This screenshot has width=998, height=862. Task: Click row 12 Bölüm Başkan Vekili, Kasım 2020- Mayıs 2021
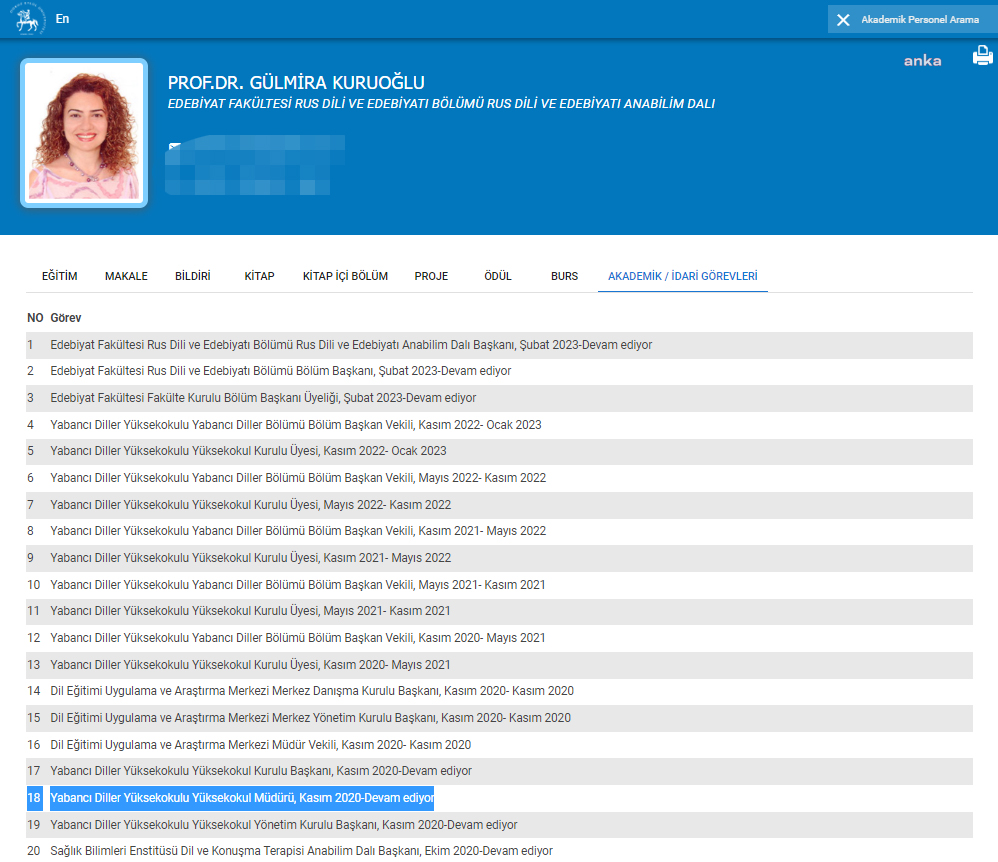[499, 638]
